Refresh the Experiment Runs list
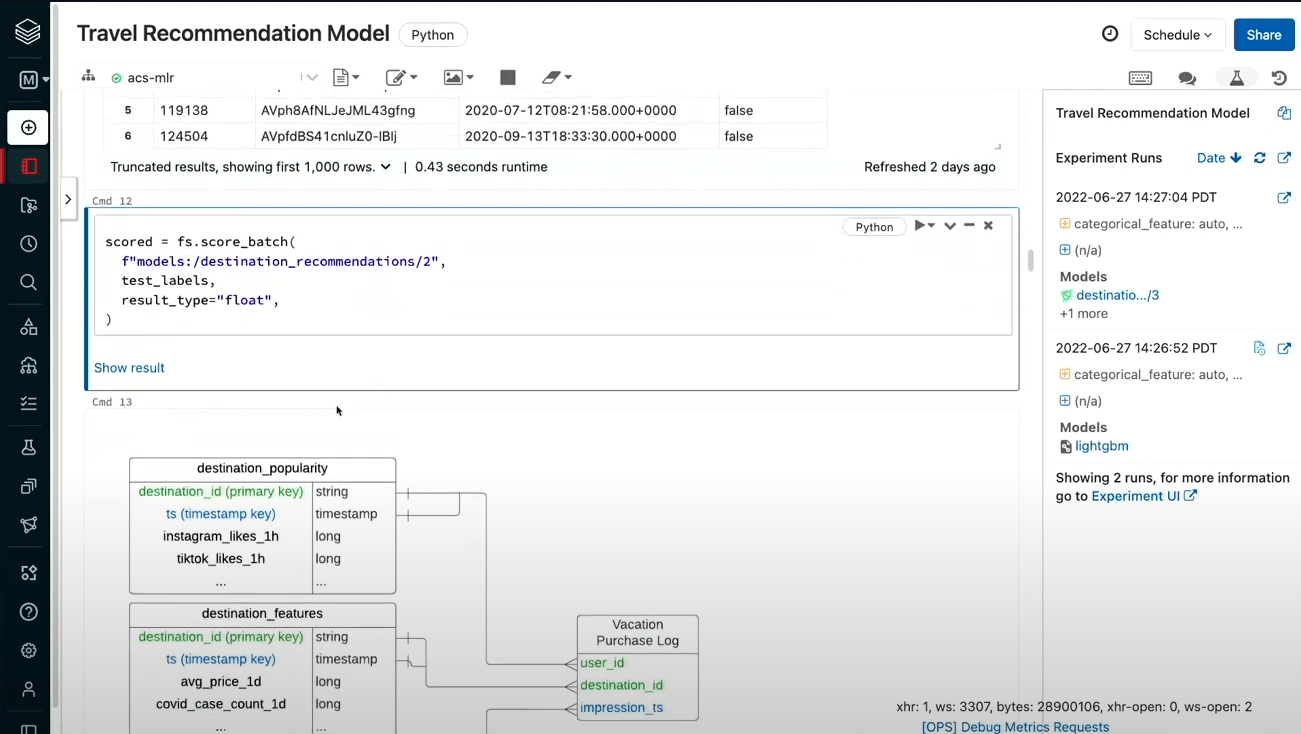This screenshot has width=1301, height=734. click(1260, 158)
